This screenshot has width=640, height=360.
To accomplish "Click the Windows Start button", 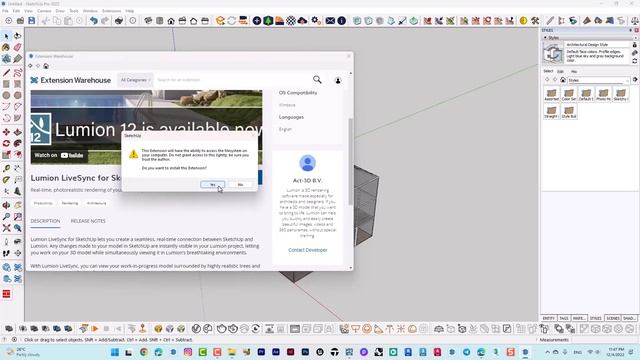I will point(115,352).
